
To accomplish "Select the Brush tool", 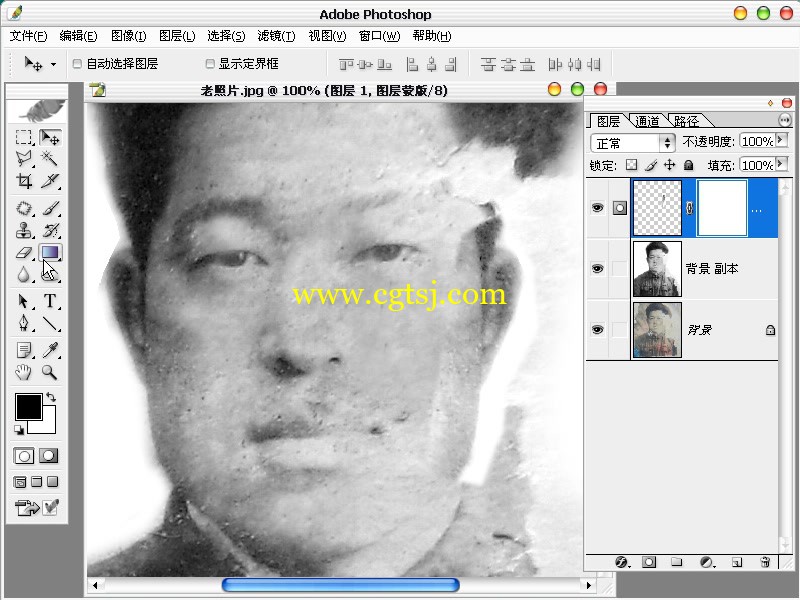I will coord(50,209).
